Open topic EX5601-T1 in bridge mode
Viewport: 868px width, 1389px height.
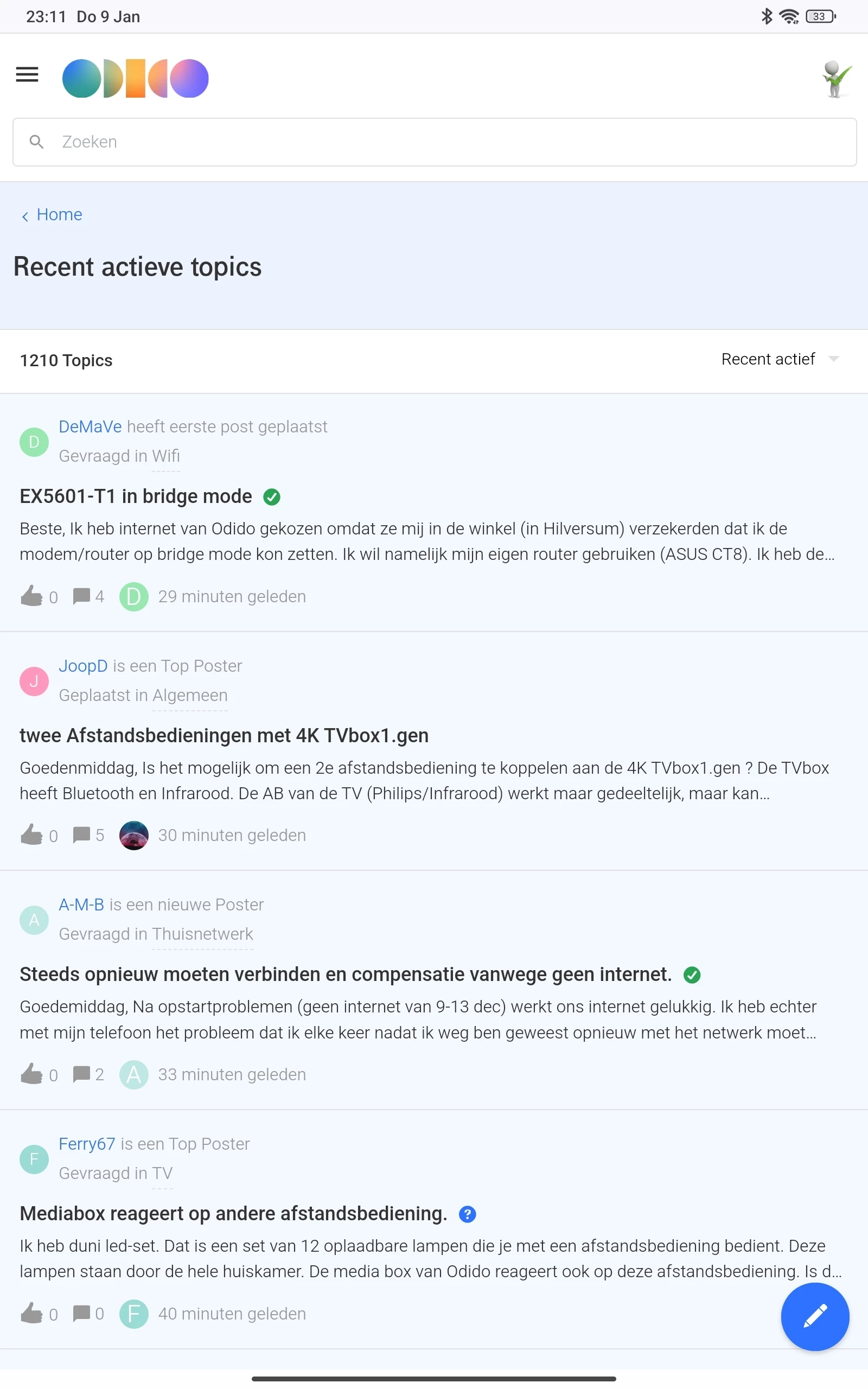click(x=136, y=496)
